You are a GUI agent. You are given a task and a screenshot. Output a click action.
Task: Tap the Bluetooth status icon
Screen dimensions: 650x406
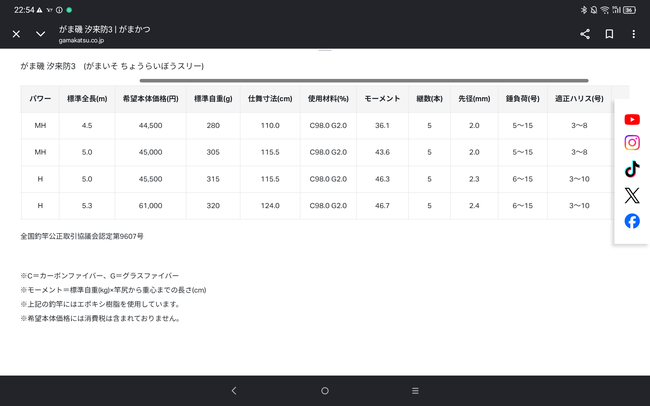click(x=584, y=10)
